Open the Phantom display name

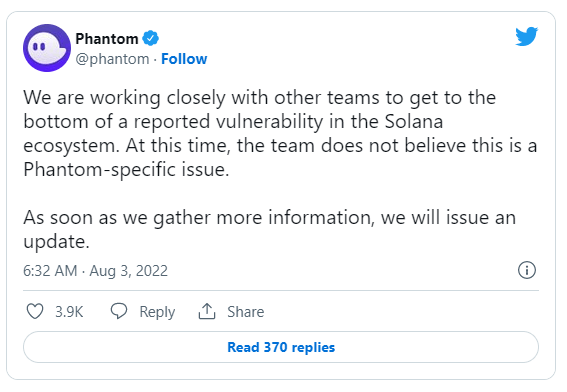pos(107,38)
